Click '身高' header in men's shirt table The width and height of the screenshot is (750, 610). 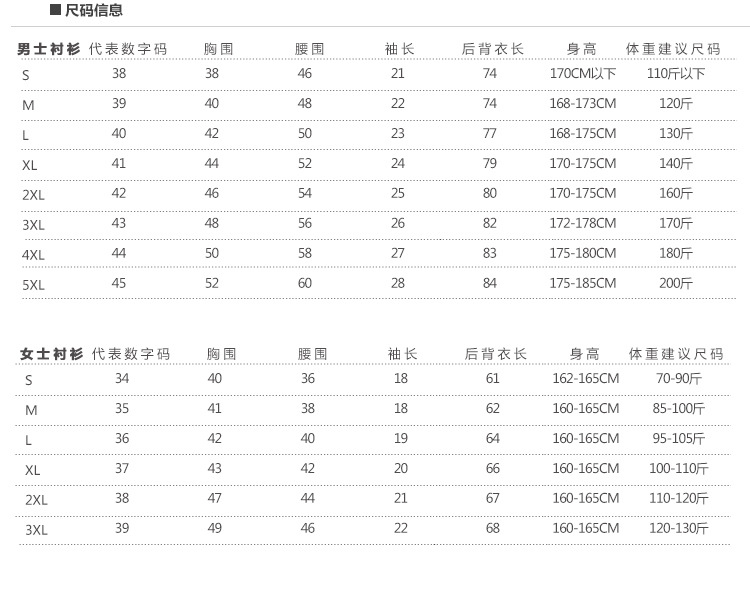[582, 49]
